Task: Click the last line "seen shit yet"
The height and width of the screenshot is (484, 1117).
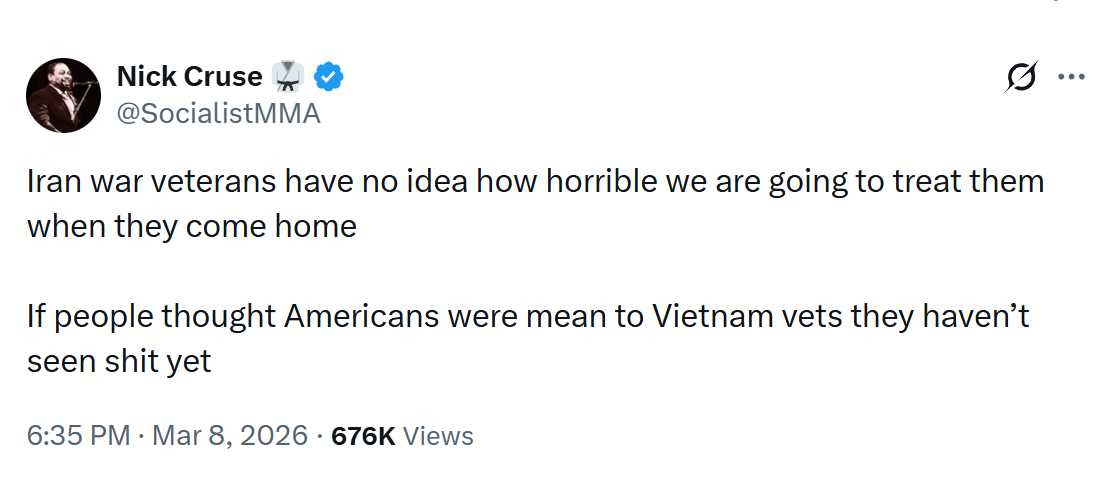Action: coord(119,360)
